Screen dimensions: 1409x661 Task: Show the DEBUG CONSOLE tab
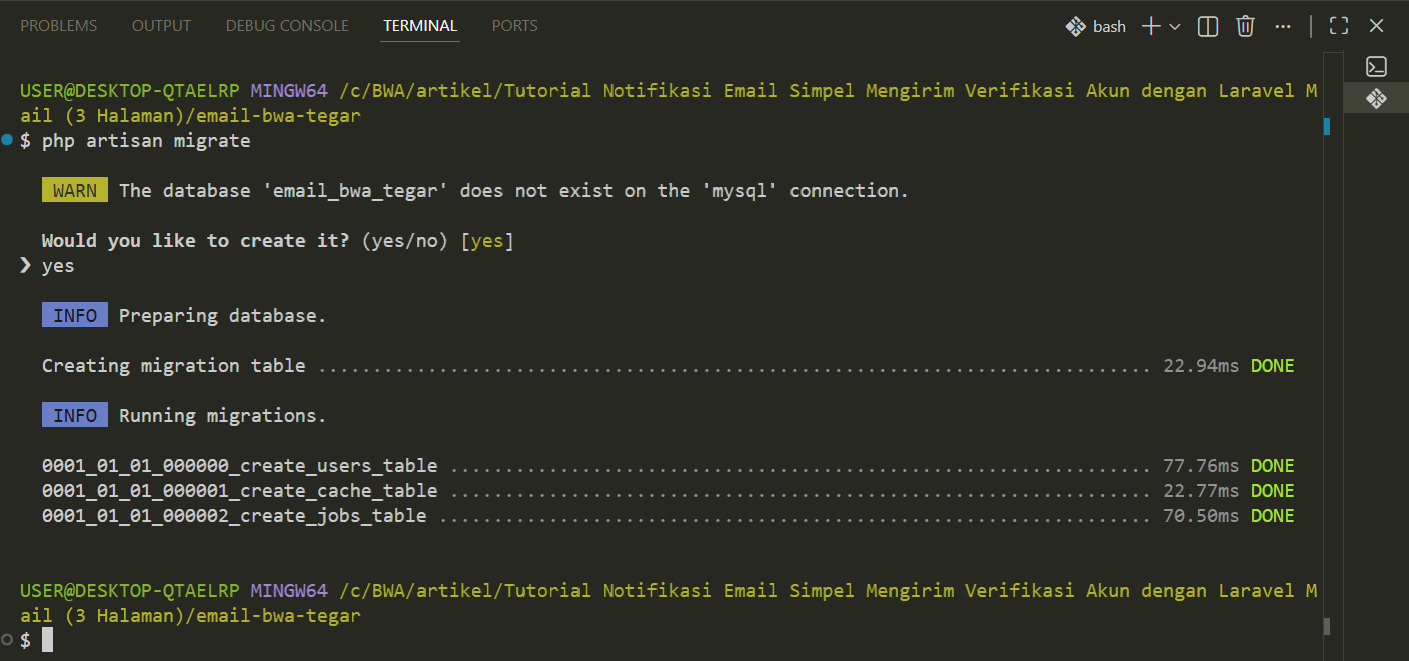287,26
